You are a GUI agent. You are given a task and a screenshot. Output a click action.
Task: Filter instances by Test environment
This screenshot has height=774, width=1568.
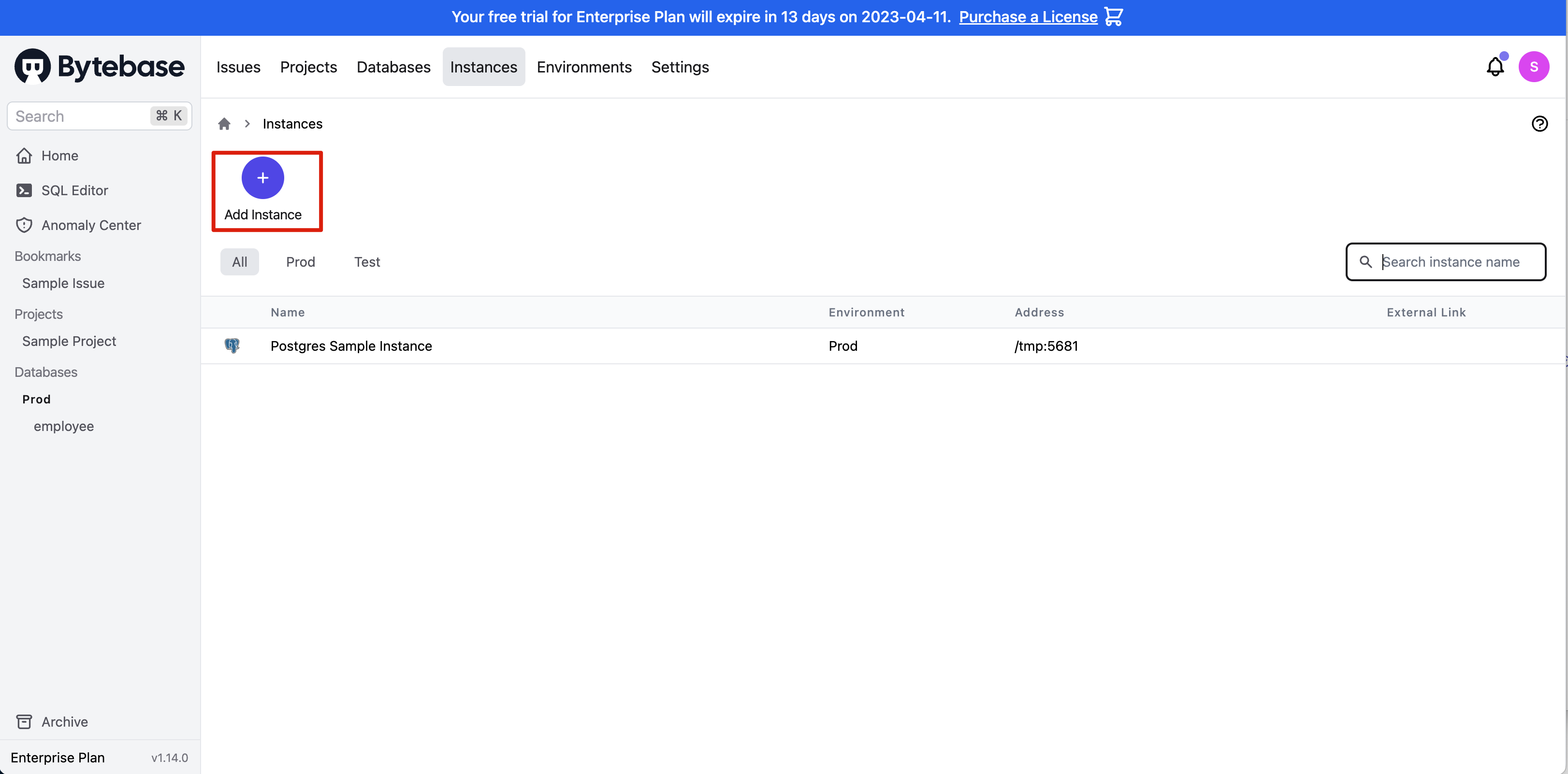click(366, 262)
